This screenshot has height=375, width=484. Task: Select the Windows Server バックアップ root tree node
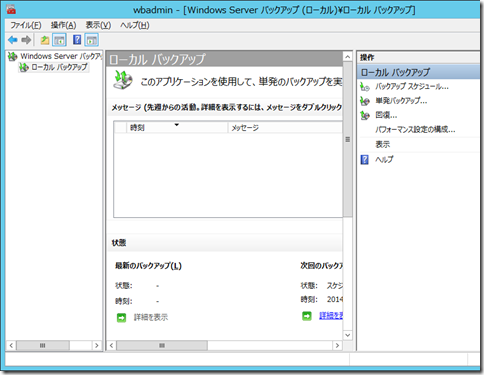[x=55, y=56]
